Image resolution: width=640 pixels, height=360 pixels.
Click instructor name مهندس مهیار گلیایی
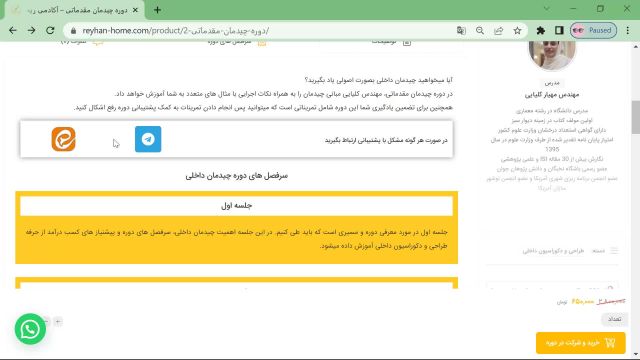[x=552, y=95]
